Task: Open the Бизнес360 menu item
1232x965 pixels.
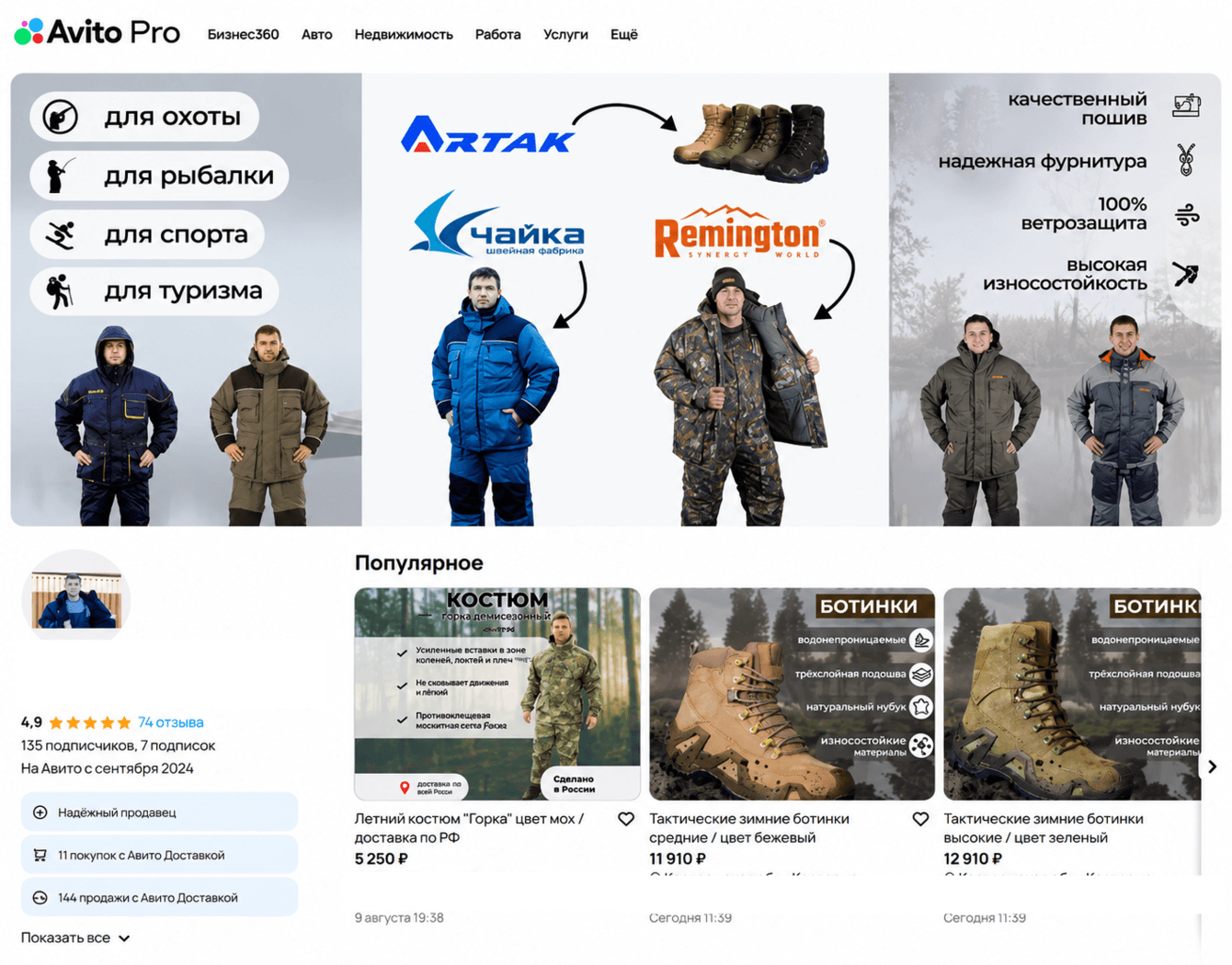Action: tap(243, 34)
